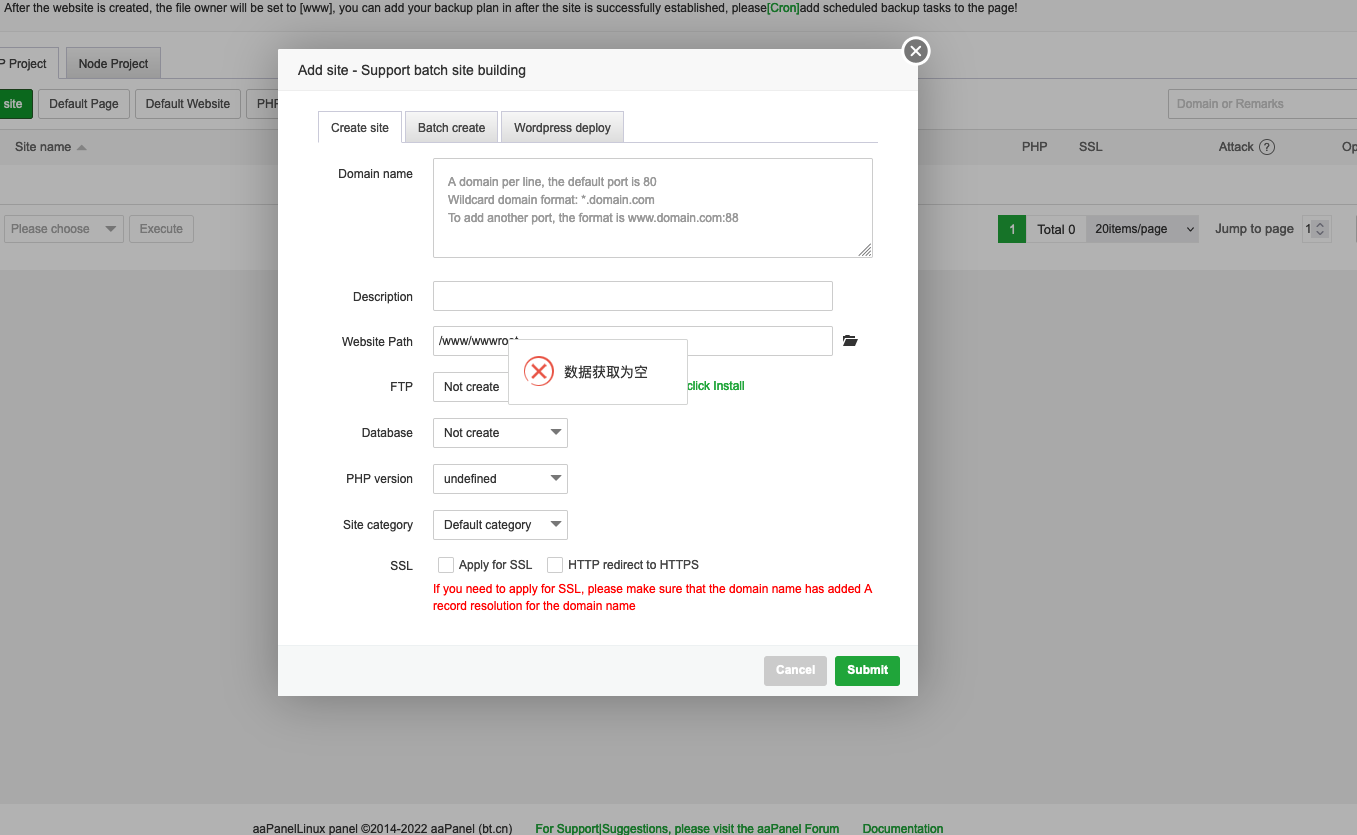
Task: Close the Add site dialog with X icon
Action: 916,51
